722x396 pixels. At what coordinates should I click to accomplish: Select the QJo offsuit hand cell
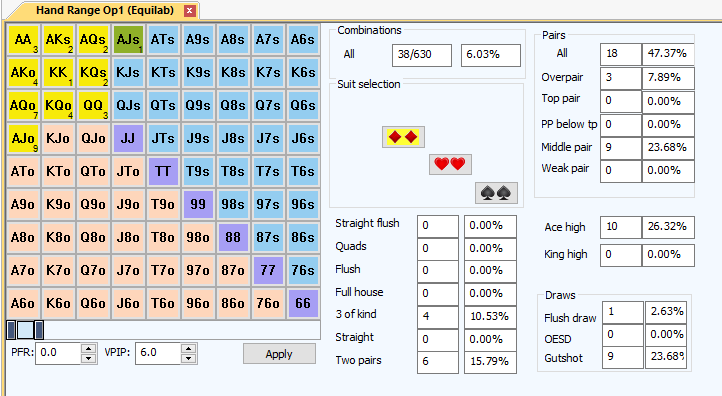[x=93, y=139]
